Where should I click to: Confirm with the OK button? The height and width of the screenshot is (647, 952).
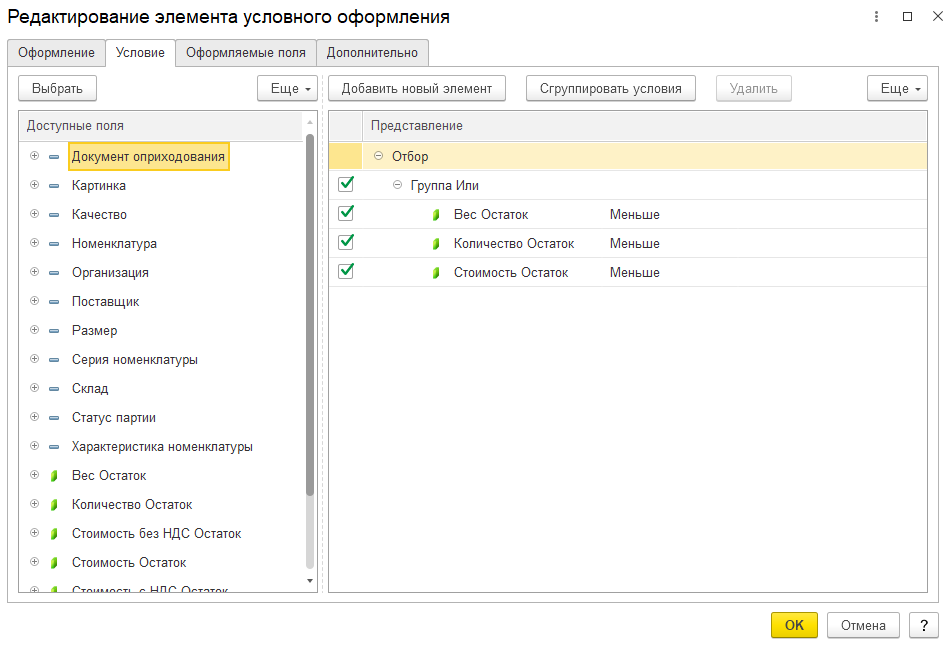(794, 625)
